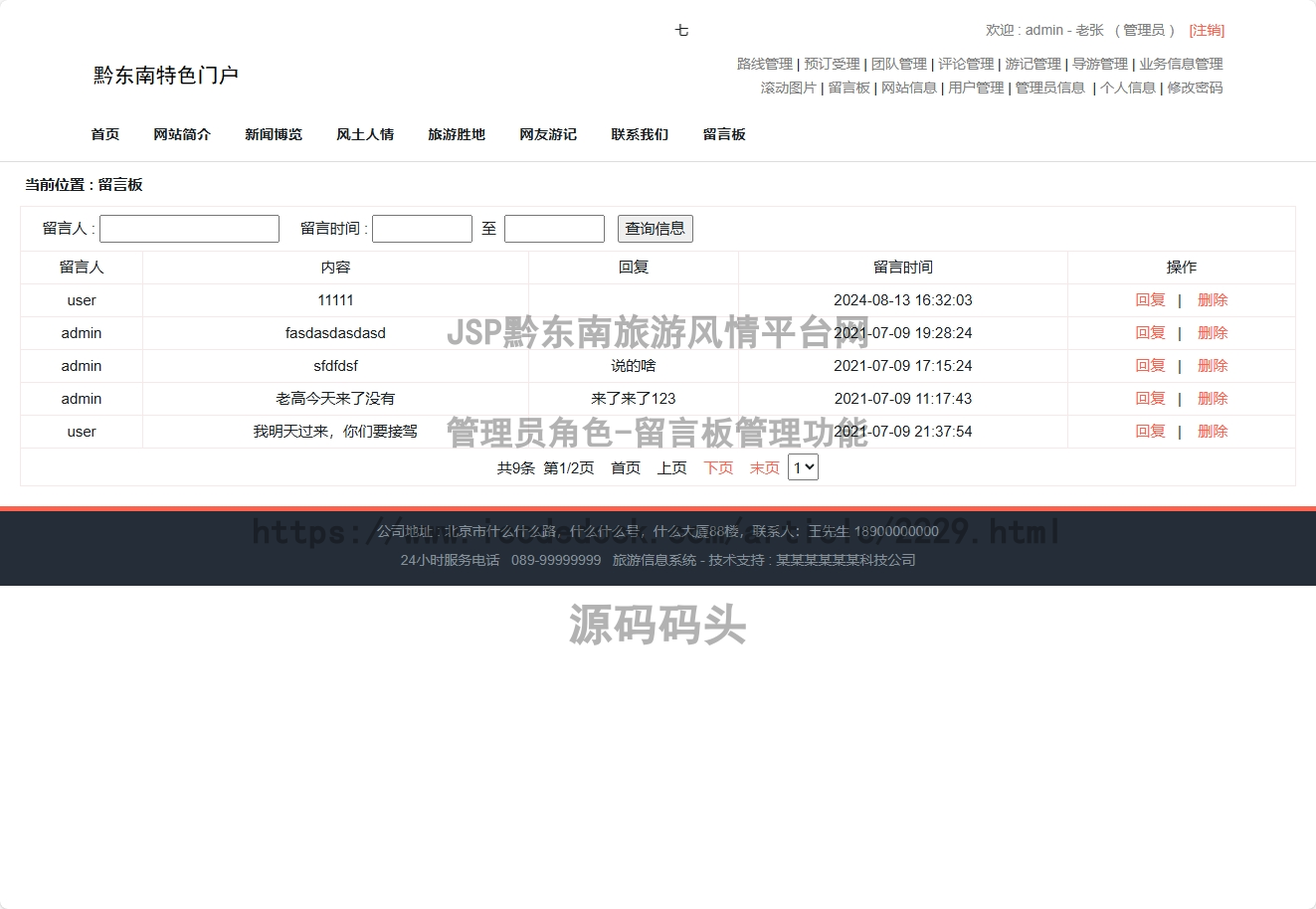This screenshot has height=909, width=1316.
Task: Click the 内容 column header
Action: [x=336, y=268]
